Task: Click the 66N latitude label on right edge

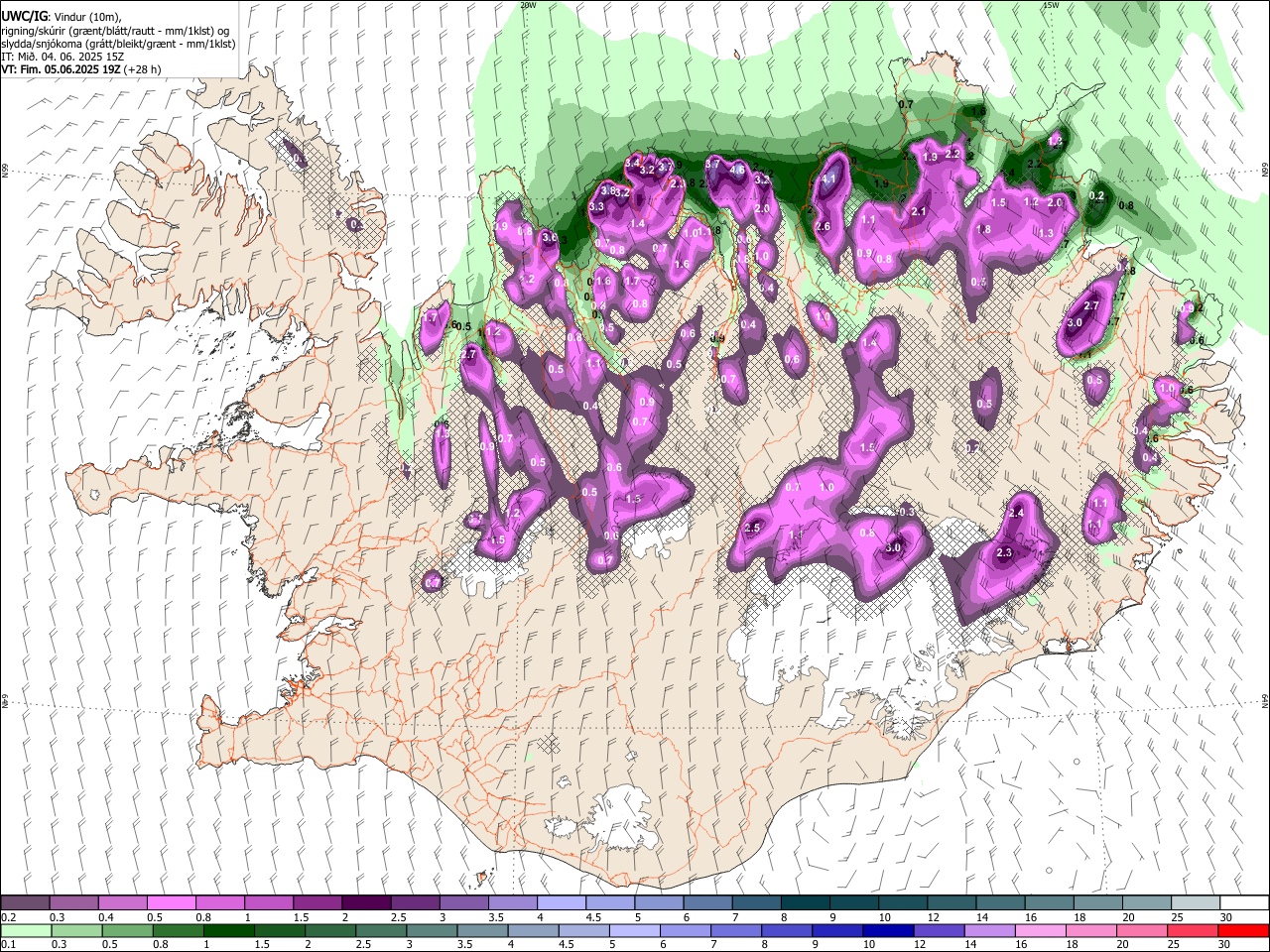Action: tap(1265, 170)
